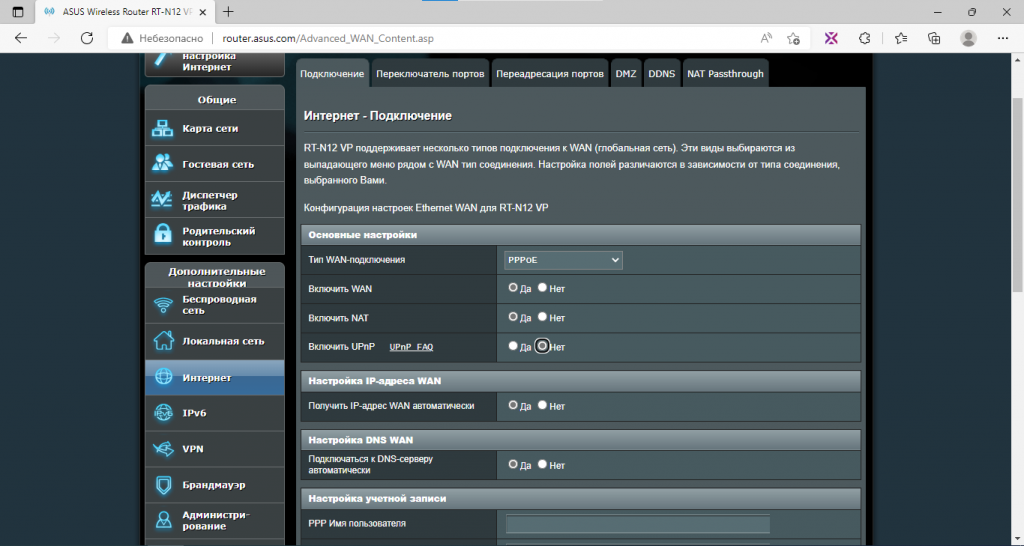Viewport: 1024px width, 546px height.
Task: Click the VPN sidebar icon
Action: (163, 449)
